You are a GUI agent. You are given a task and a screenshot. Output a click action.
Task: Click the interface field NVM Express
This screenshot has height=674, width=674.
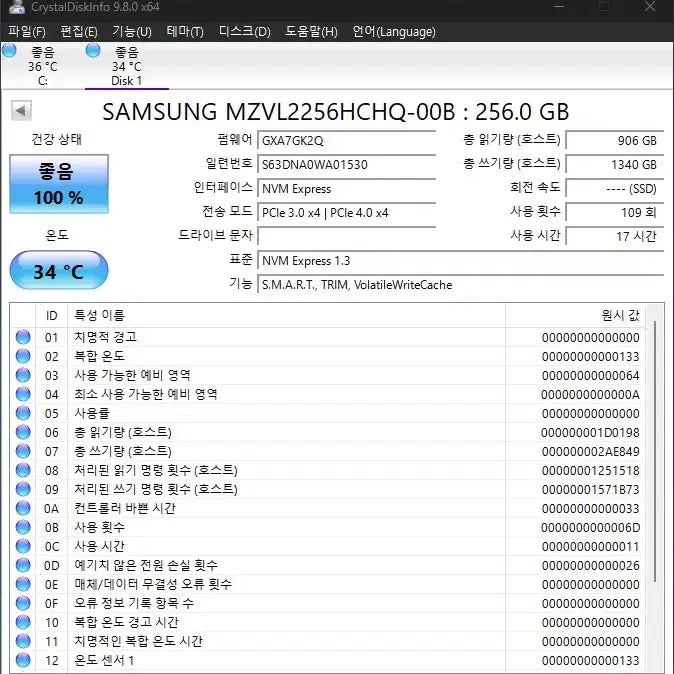tap(346, 189)
